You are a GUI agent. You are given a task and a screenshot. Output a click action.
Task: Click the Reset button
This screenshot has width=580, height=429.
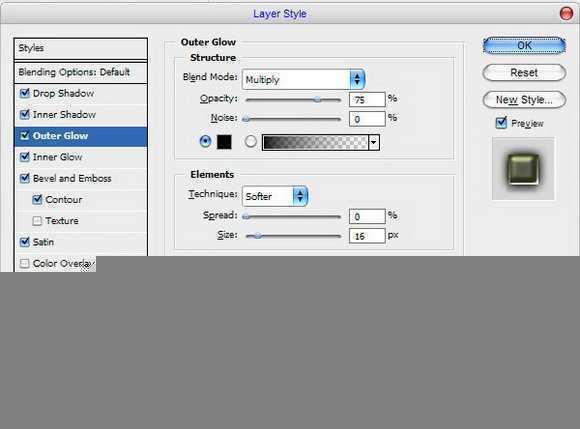pyautogui.click(x=524, y=72)
